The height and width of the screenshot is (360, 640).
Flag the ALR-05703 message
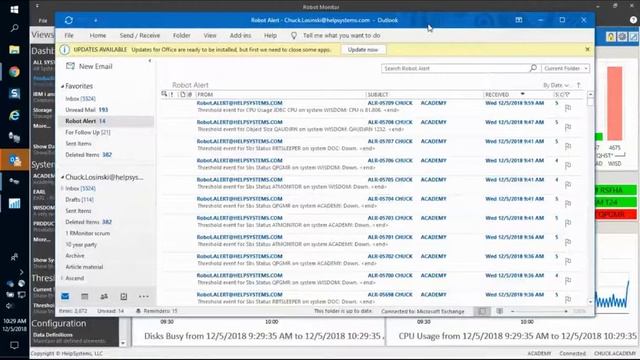568,223
